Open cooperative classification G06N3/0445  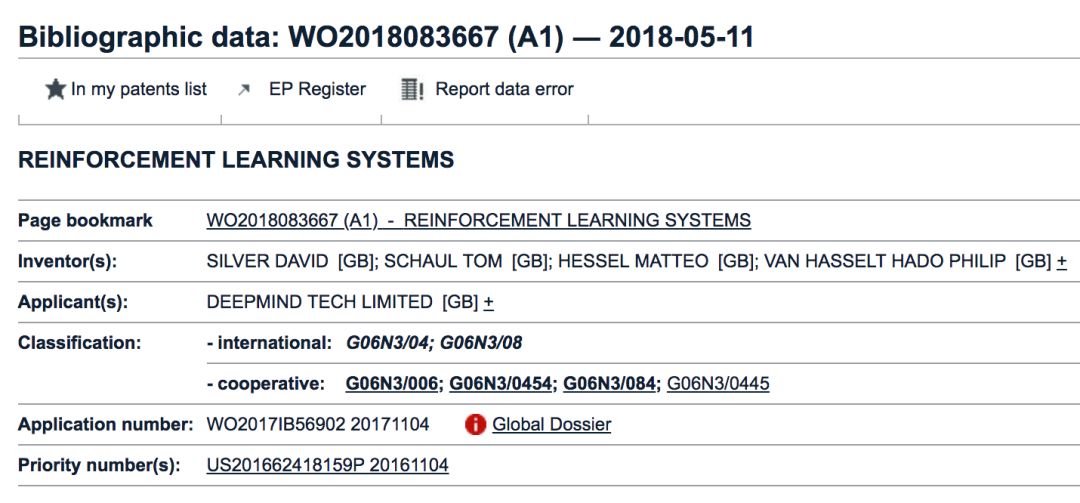718,384
